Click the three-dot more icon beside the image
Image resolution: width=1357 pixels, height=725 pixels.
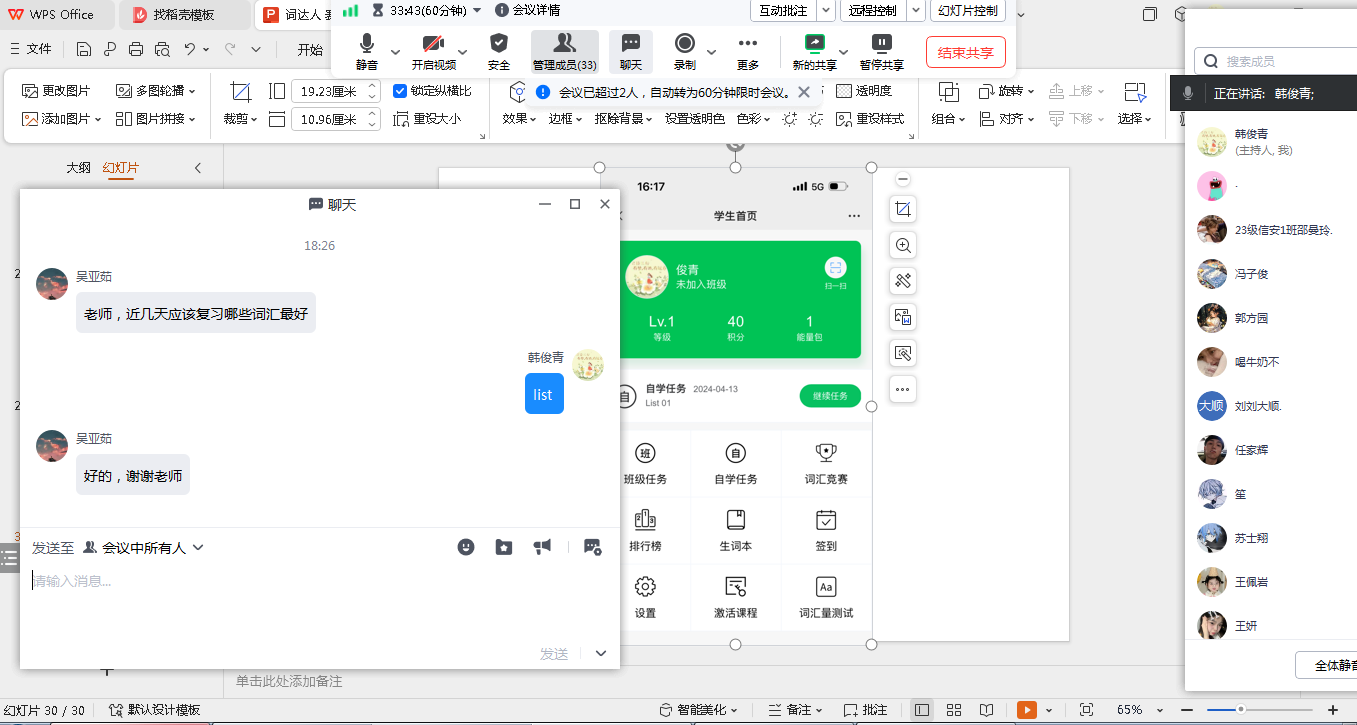pyautogui.click(x=903, y=389)
